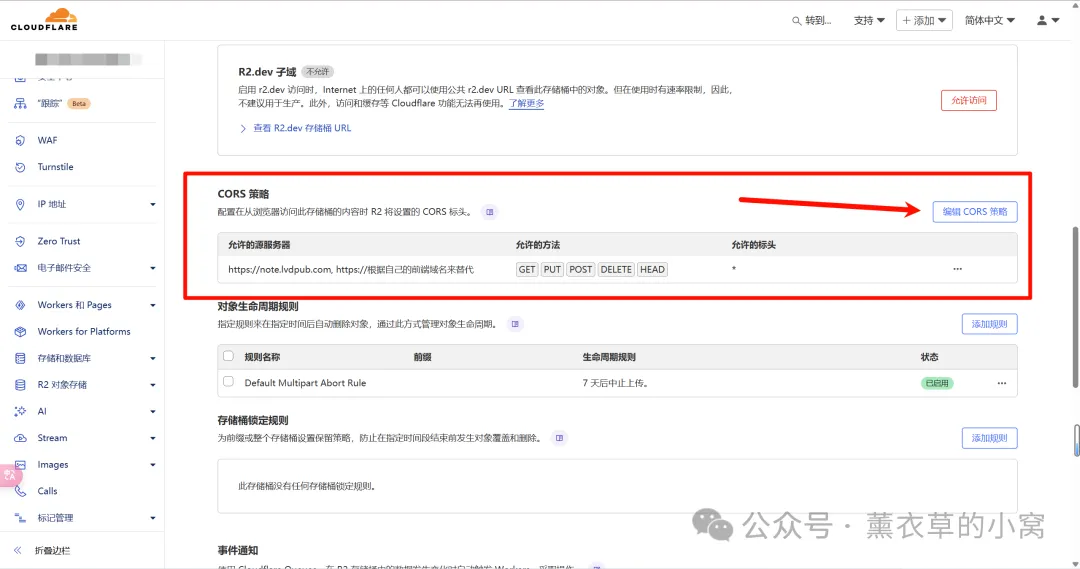Click the 已启用 status badge

coord(937,383)
